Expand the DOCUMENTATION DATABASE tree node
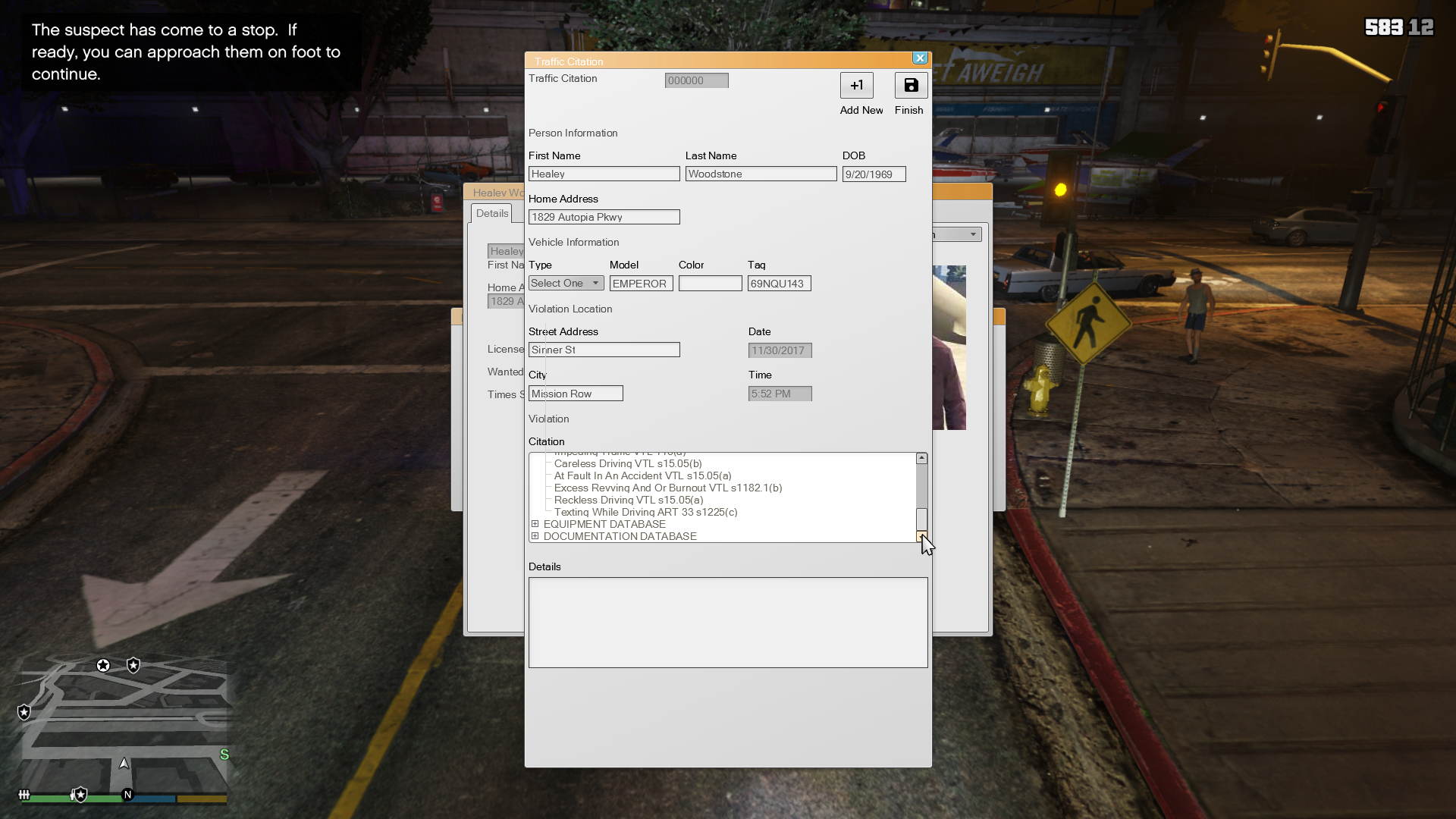The image size is (1456, 819). point(535,536)
